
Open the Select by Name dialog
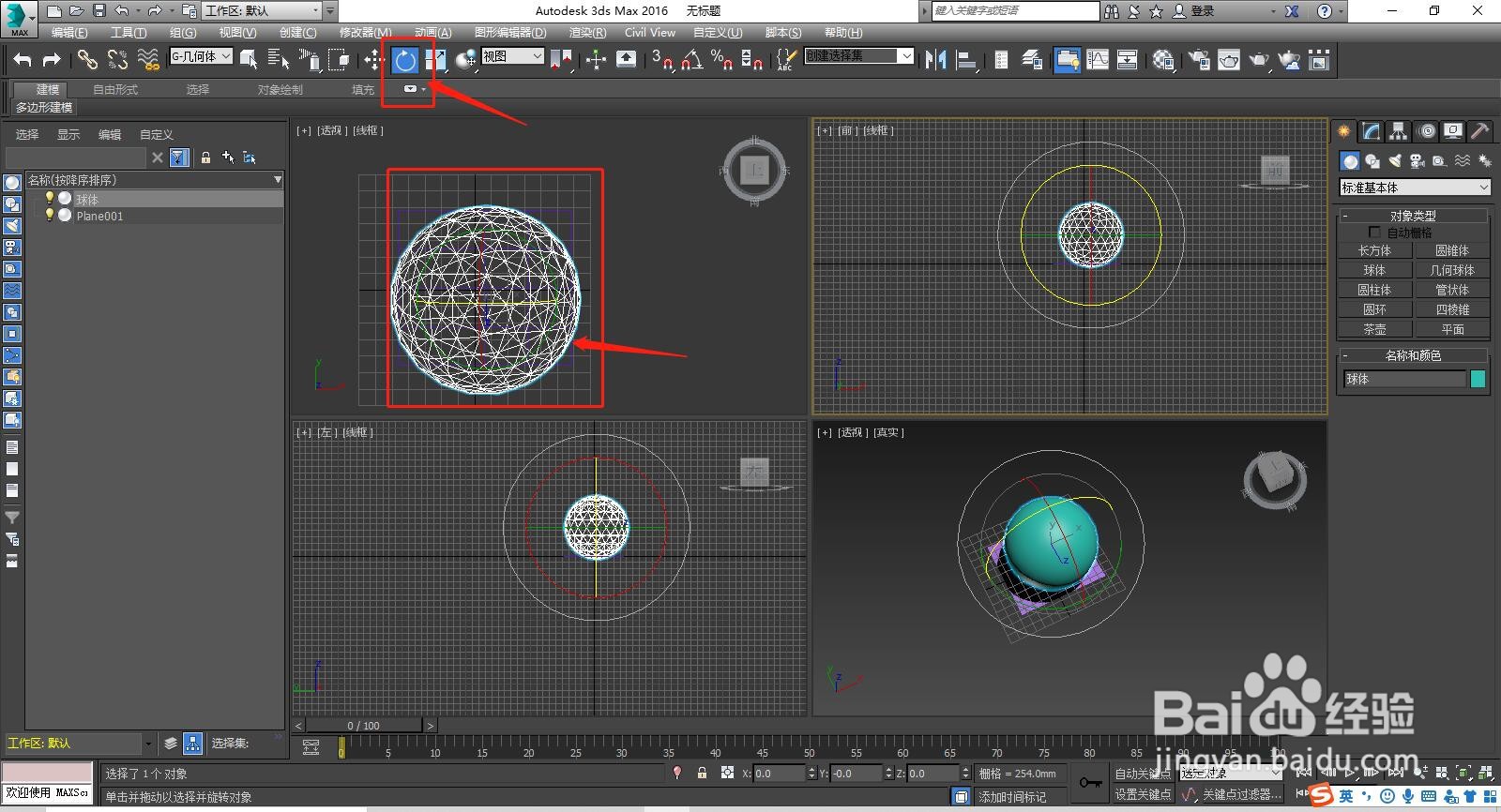(279, 60)
